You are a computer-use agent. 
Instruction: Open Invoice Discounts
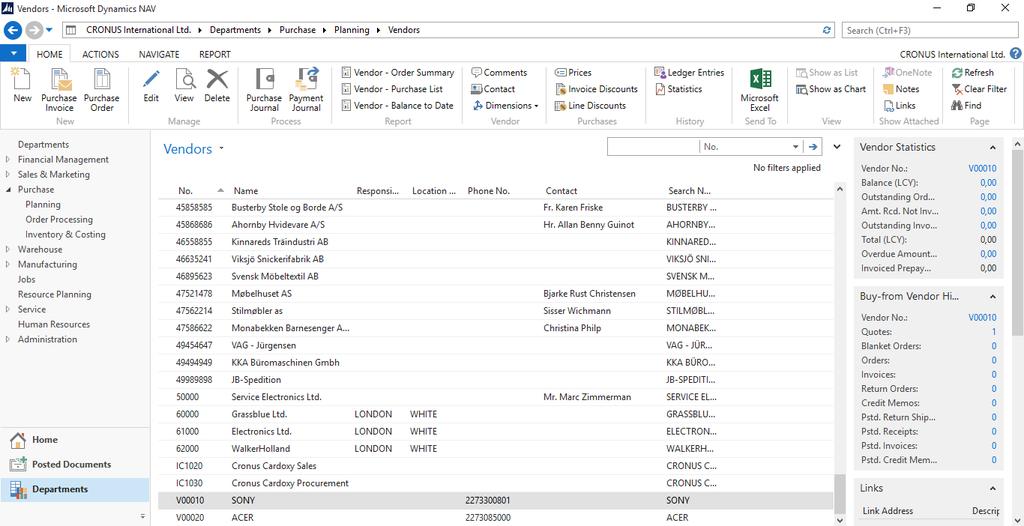coord(596,89)
